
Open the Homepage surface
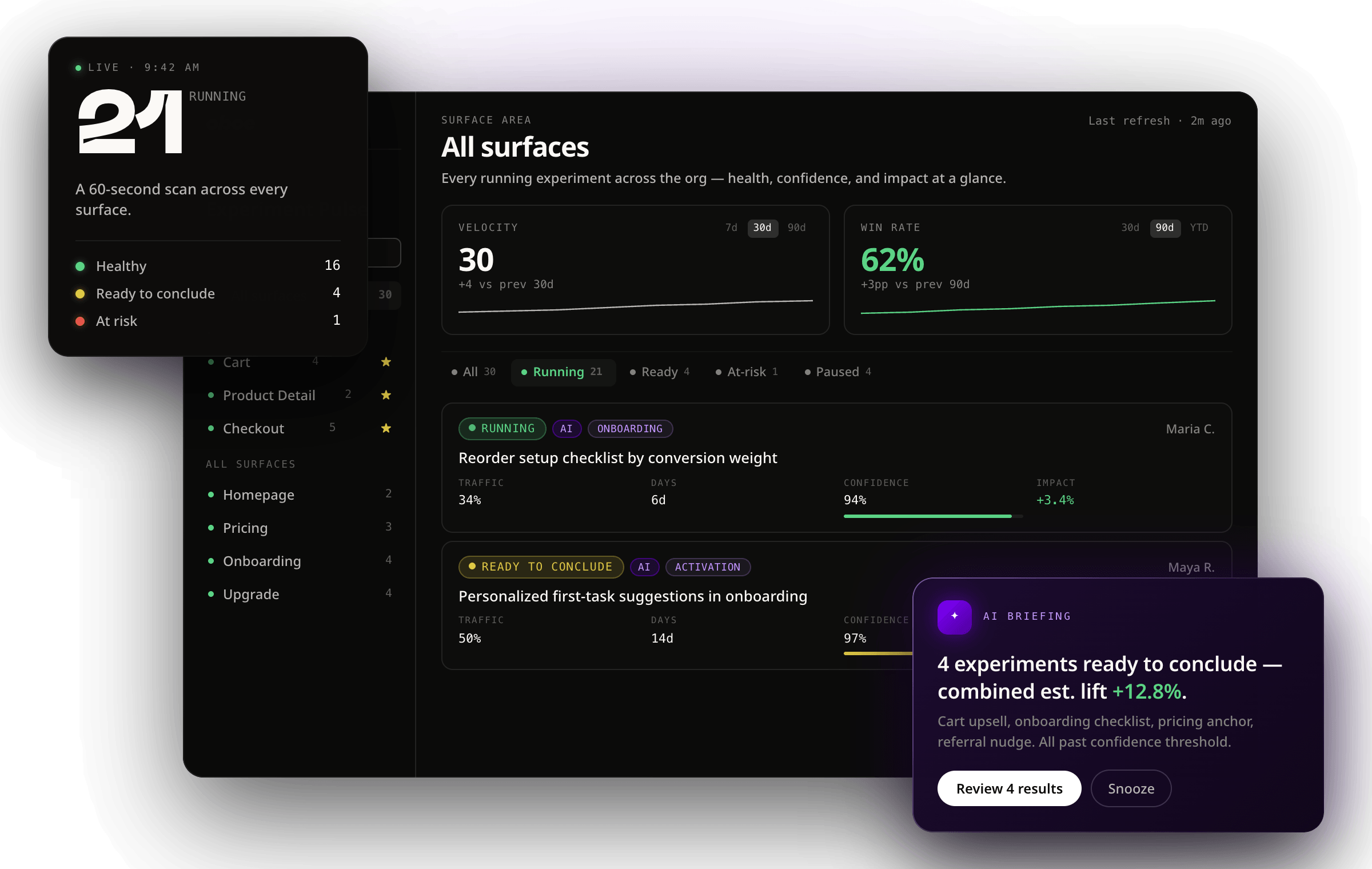click(300, 495)
